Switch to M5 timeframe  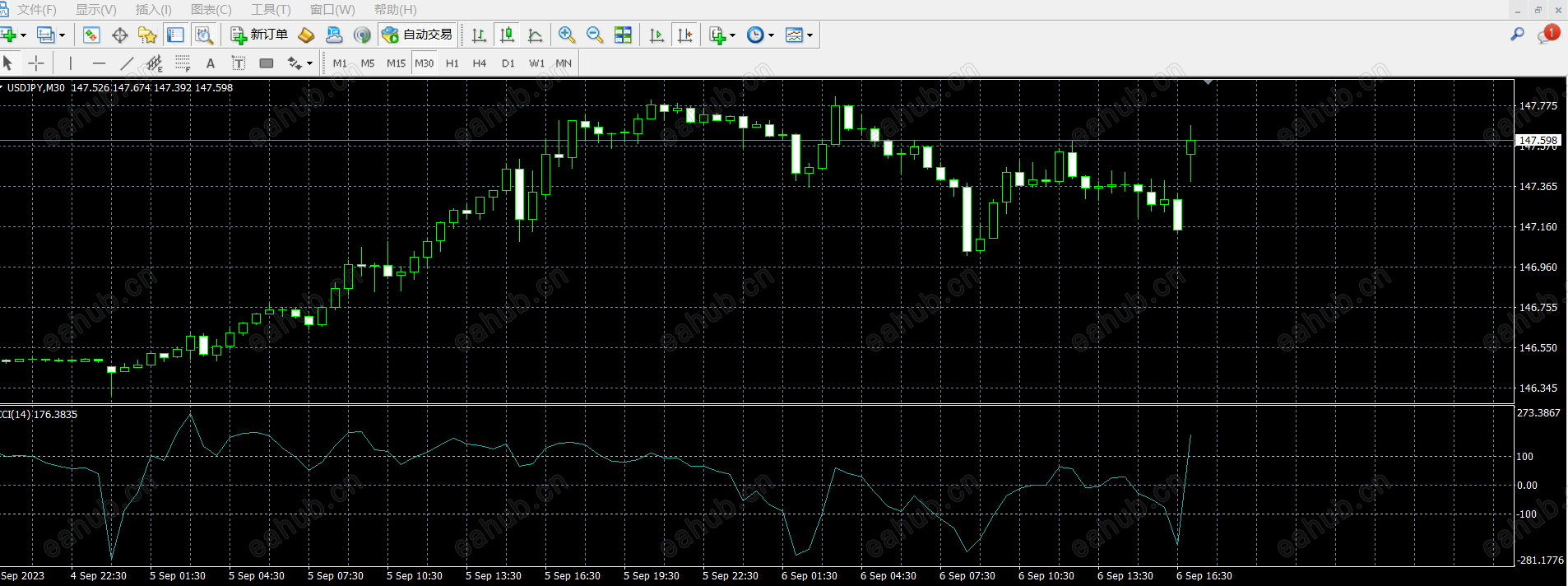point(368,63)
